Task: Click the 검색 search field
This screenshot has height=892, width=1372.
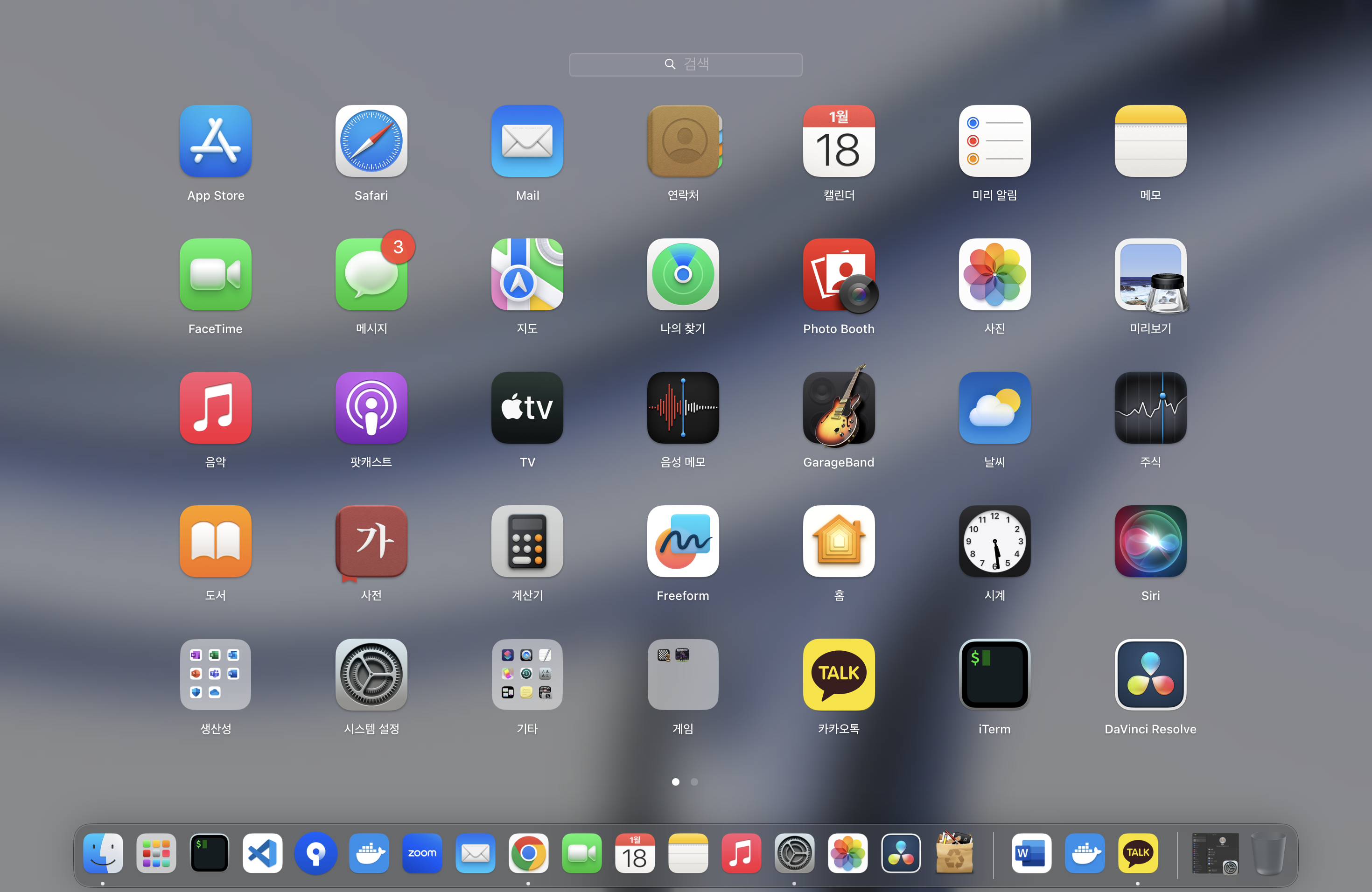Action: pyautogui.click(x=686, y=64)
